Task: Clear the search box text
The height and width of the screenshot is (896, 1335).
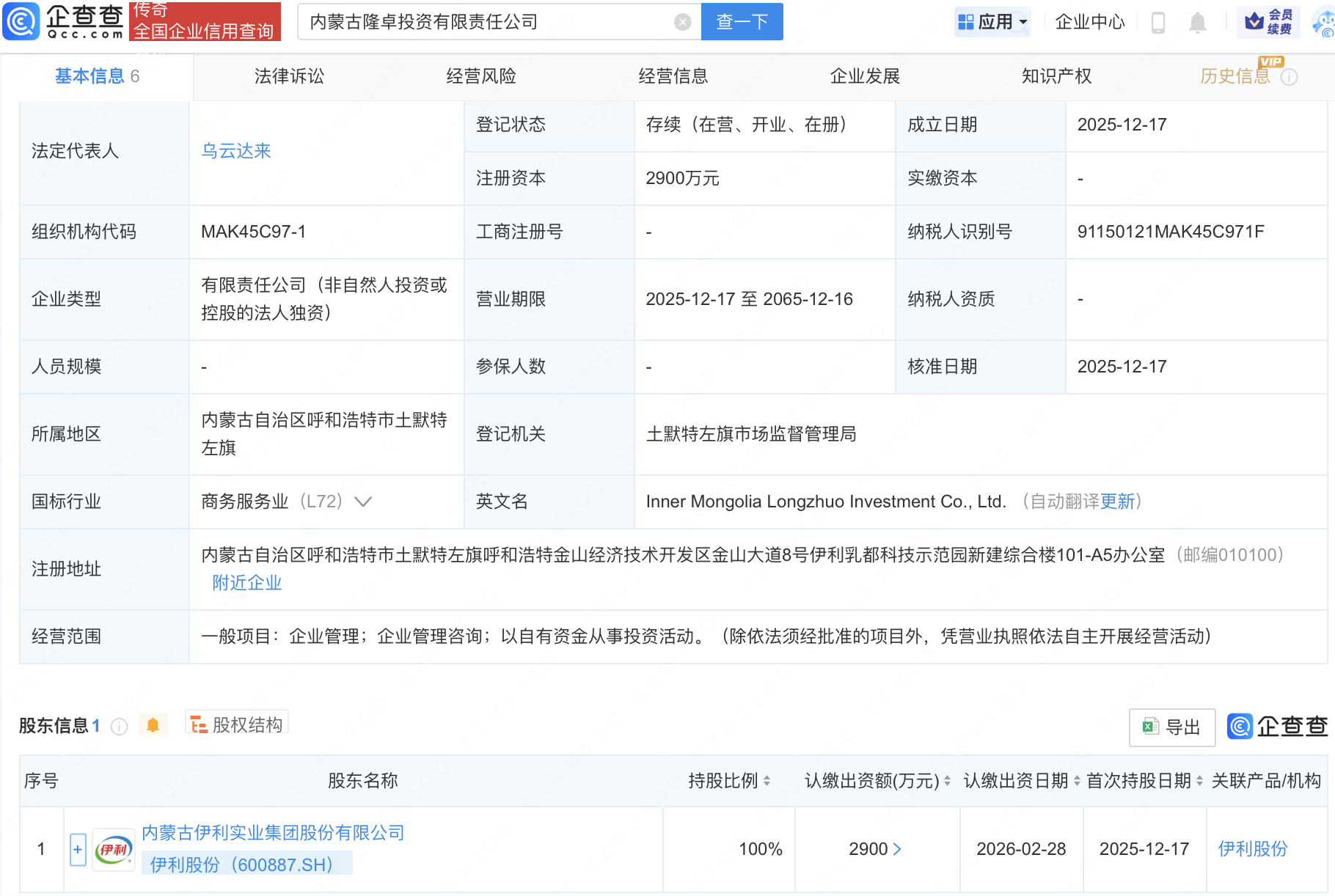Action: coord(682,22)
